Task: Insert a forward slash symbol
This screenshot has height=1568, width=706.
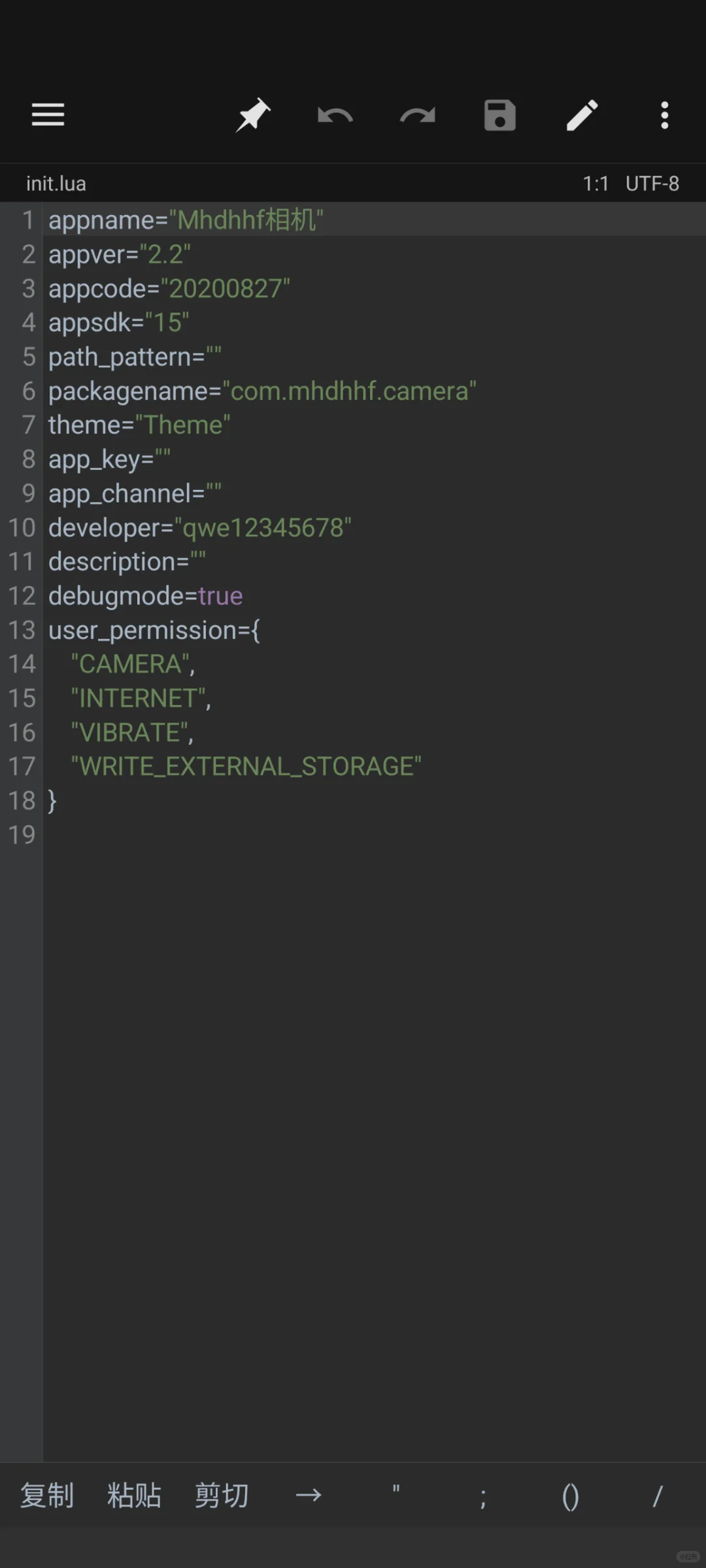Action: click(658, 1495)
